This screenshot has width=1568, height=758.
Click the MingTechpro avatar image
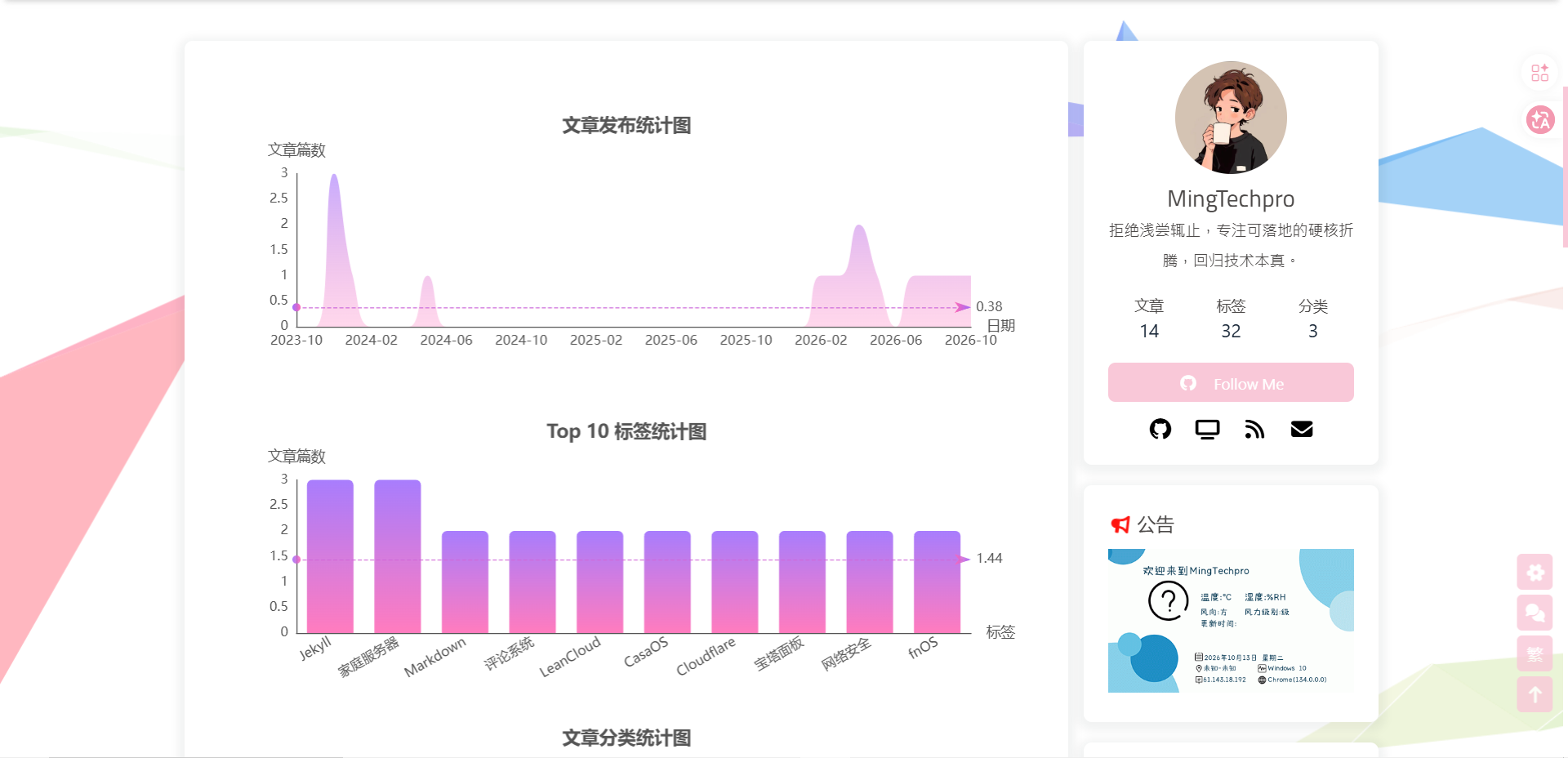click(1231, 118)
